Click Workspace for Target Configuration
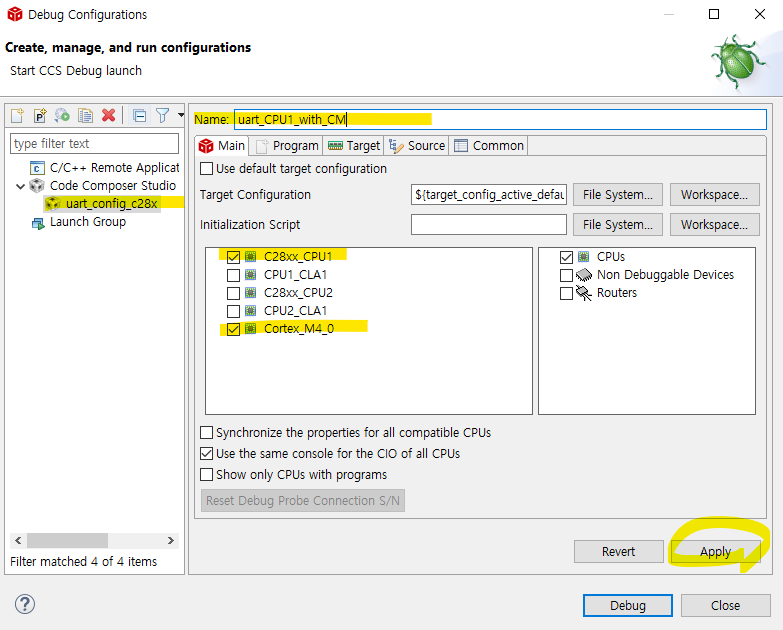This screenshot has width=783, height=630. tap(715, 195)
